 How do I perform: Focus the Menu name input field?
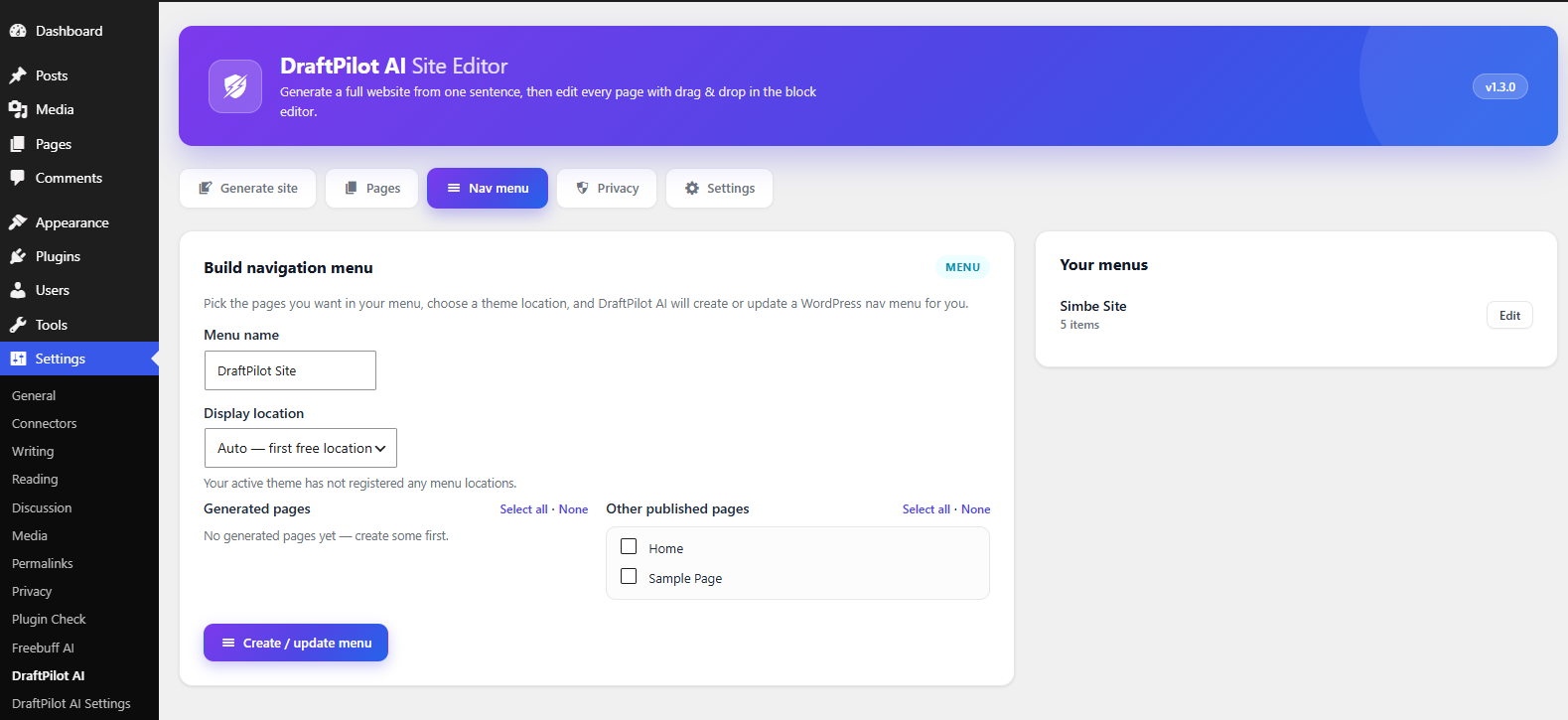[x=290, y=370]
